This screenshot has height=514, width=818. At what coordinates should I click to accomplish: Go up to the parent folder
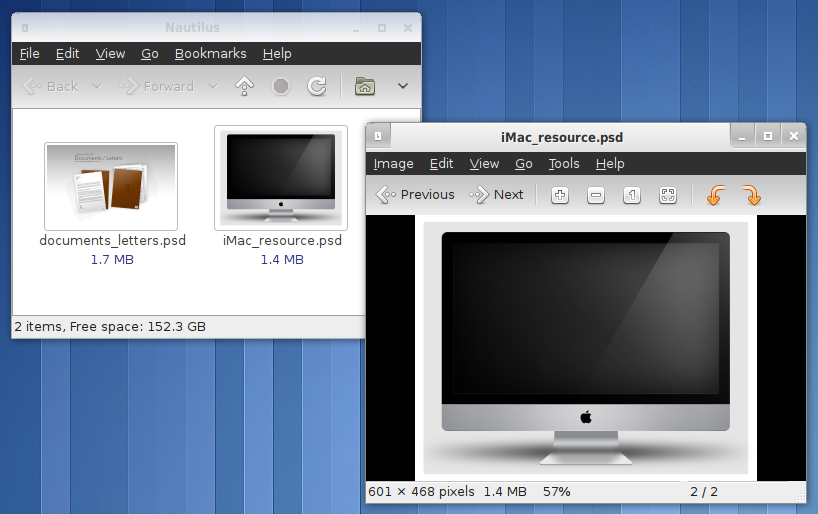(244, 86)
